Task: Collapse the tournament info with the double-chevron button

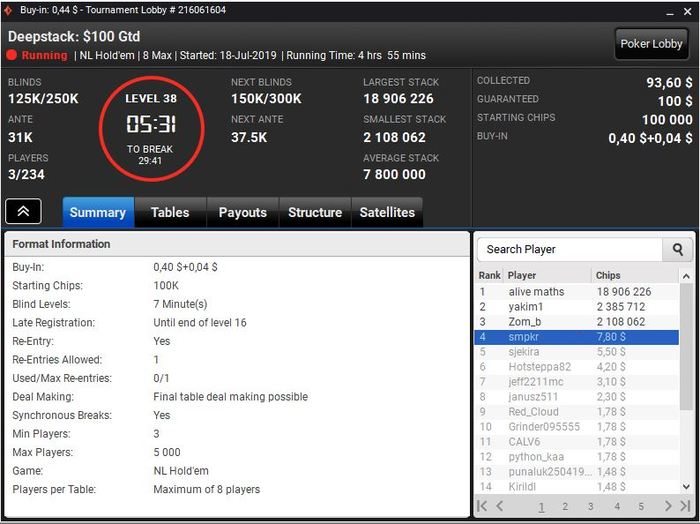Action: pos(23,211)
